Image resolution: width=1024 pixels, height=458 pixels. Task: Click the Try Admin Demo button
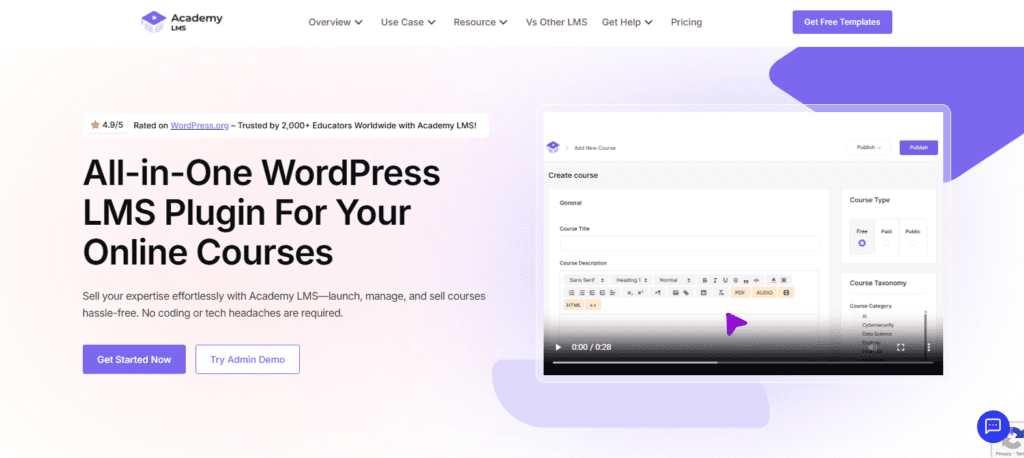pos(248,359)
